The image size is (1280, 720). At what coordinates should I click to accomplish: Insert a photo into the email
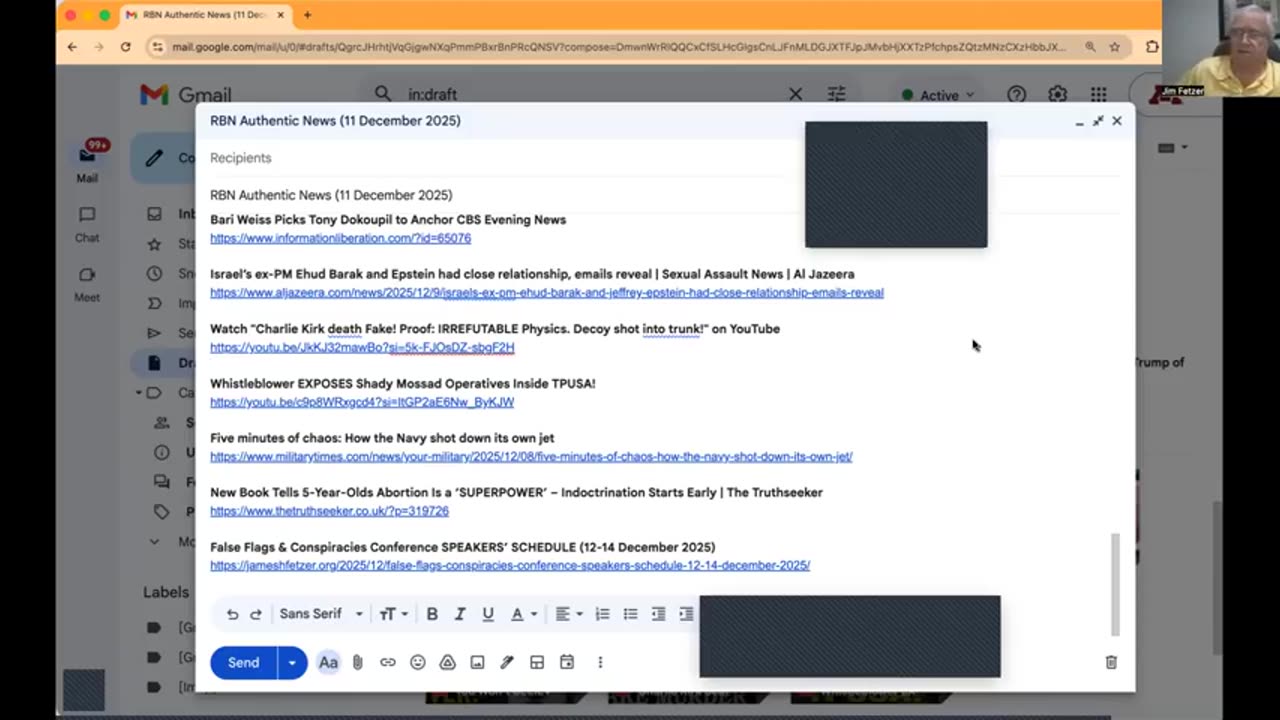click(477, 662)
